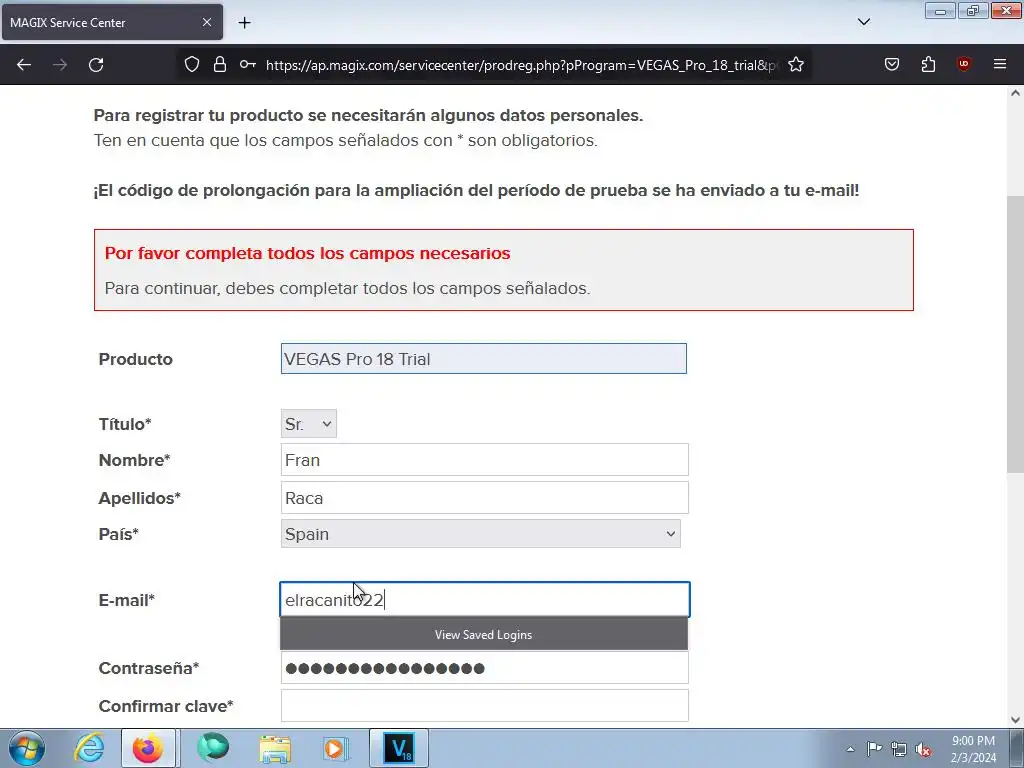1024x768 pixels.
Task: Switch to Firefox in the taskbar
Action: 148,748
